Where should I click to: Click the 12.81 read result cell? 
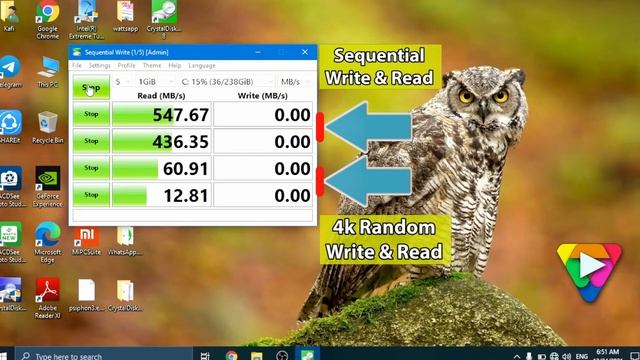[162, 195]
